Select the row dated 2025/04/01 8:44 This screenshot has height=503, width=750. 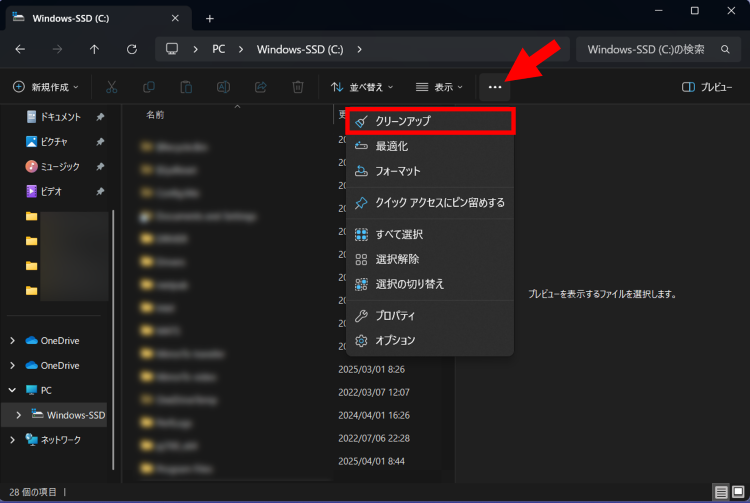point(287,461)
